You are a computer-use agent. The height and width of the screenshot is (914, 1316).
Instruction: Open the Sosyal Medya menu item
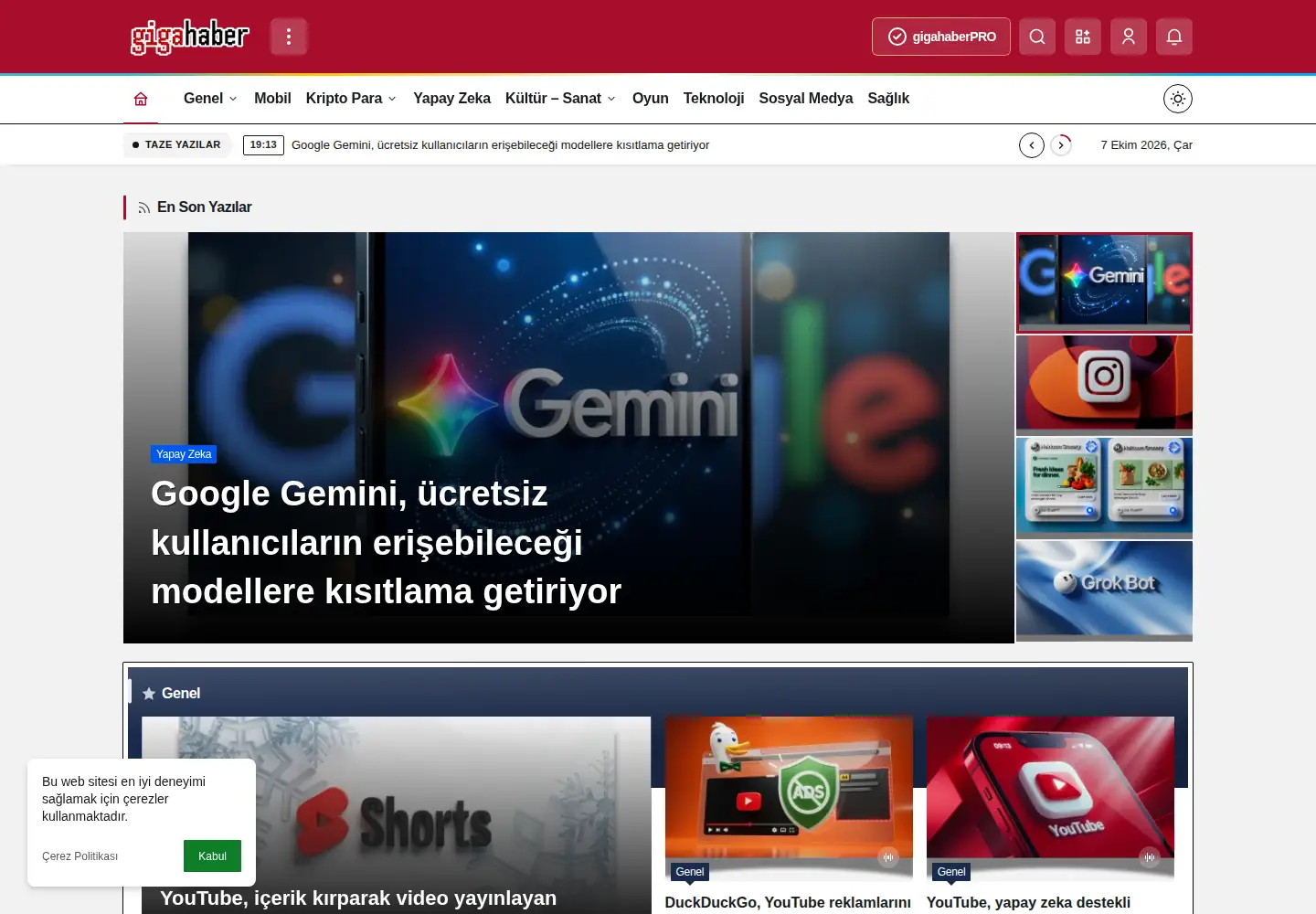806,99
